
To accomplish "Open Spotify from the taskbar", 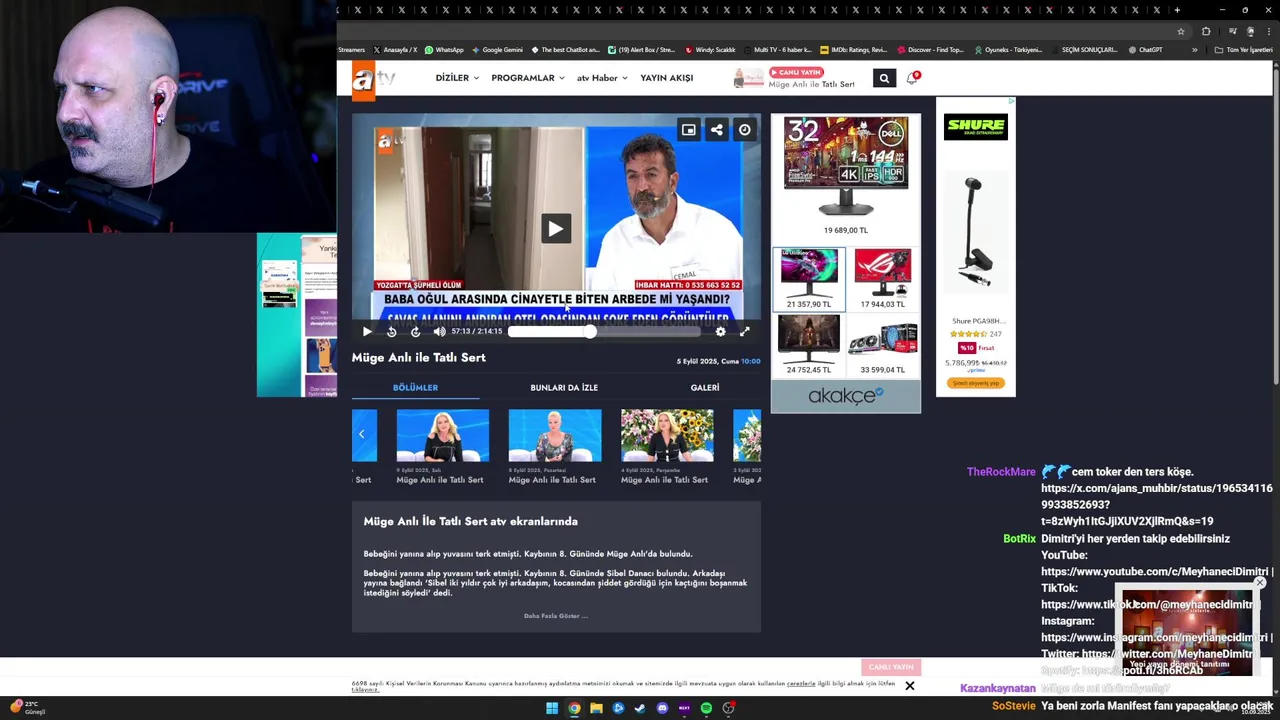I will pos(706,708).
